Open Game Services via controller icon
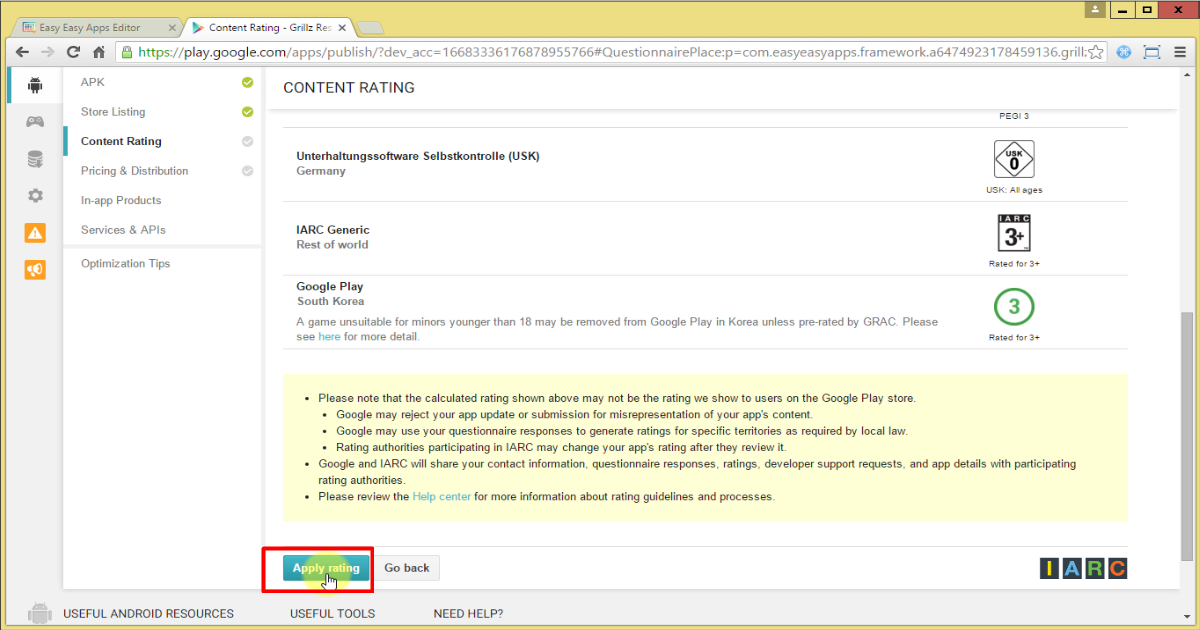The height and width of the screenshot is (630, 1200). [x=33, y=121]
